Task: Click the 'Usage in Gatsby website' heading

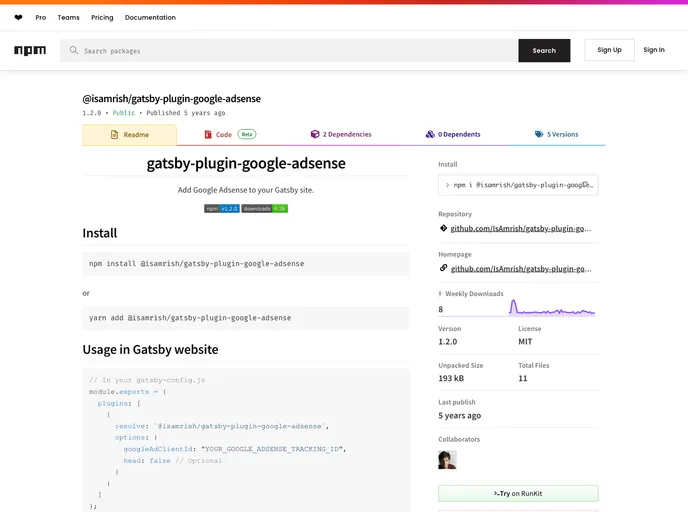Action: pyautogui.click(x=150, y=350)
